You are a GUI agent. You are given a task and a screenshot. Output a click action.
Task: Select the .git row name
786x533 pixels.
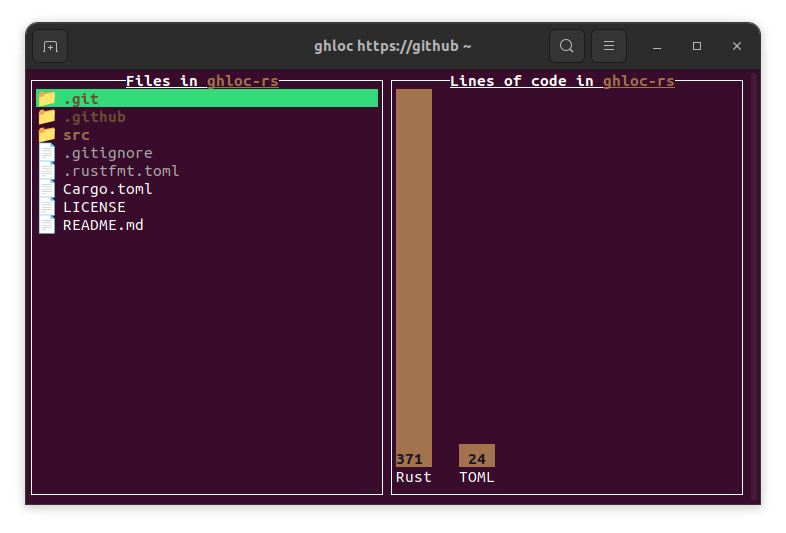point(81,99)
